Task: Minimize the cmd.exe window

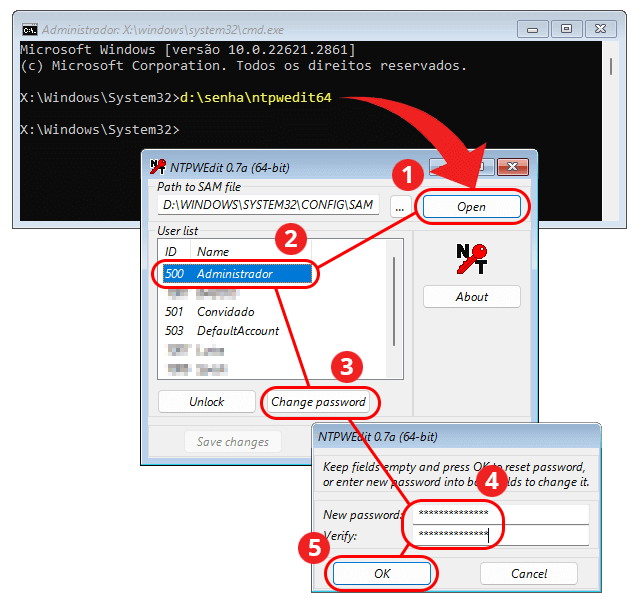Action: (x=533, y=29)
